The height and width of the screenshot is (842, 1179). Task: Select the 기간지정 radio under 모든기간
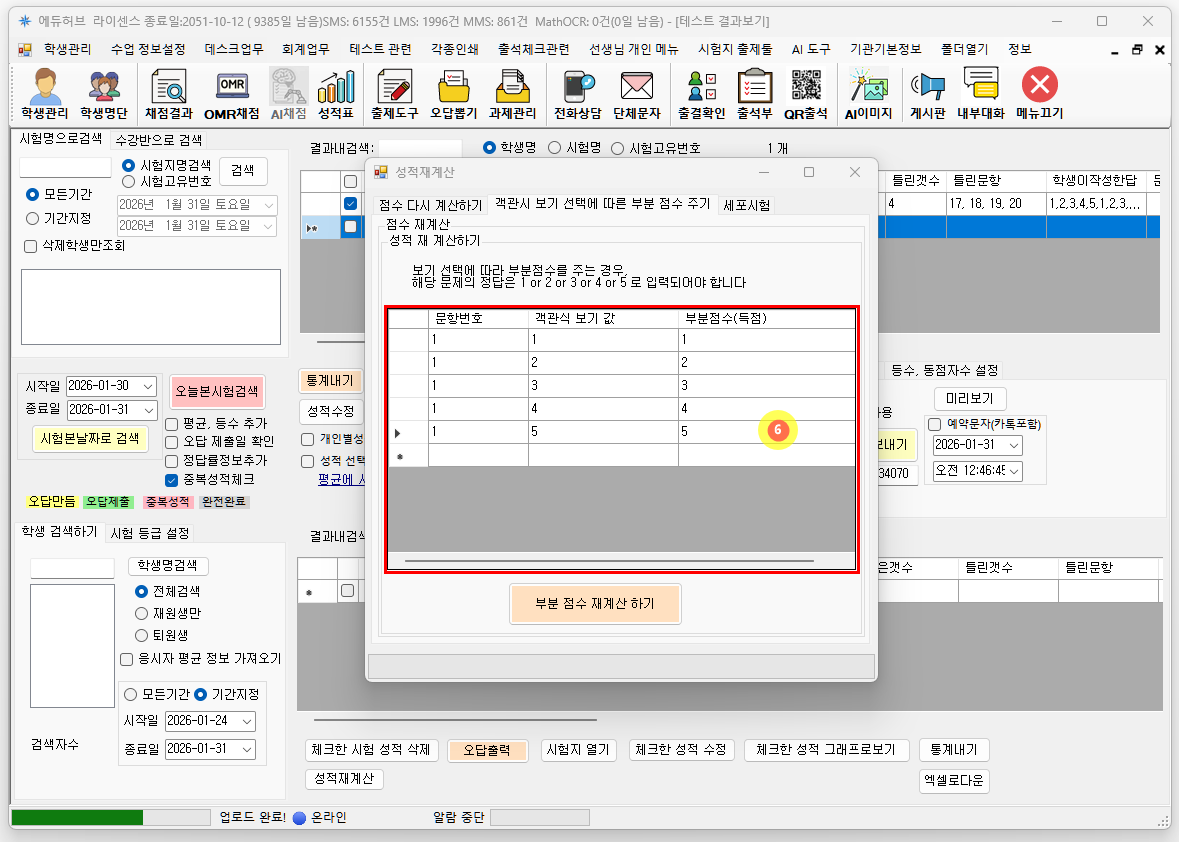[x=33, y=218]
